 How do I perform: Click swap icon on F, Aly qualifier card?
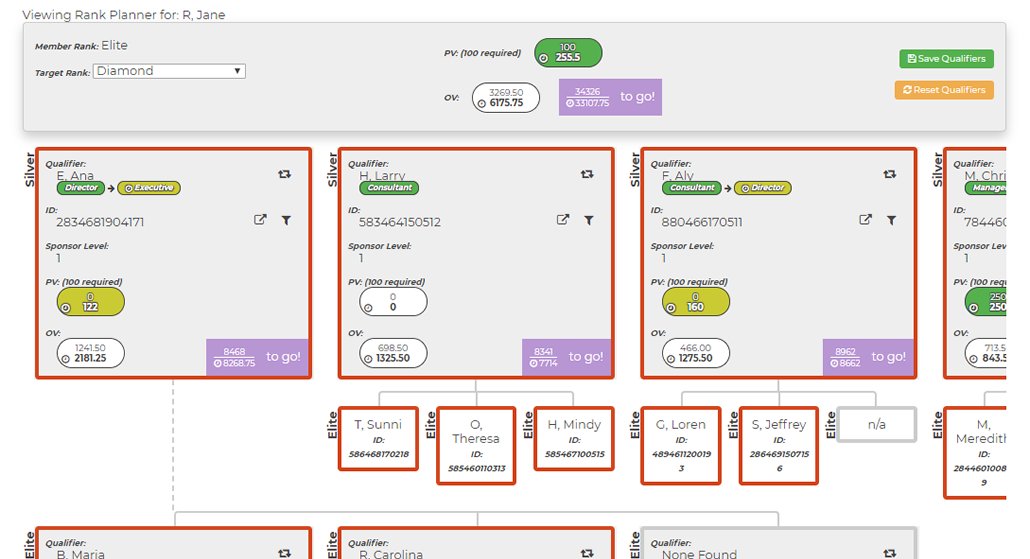point(890,174)
